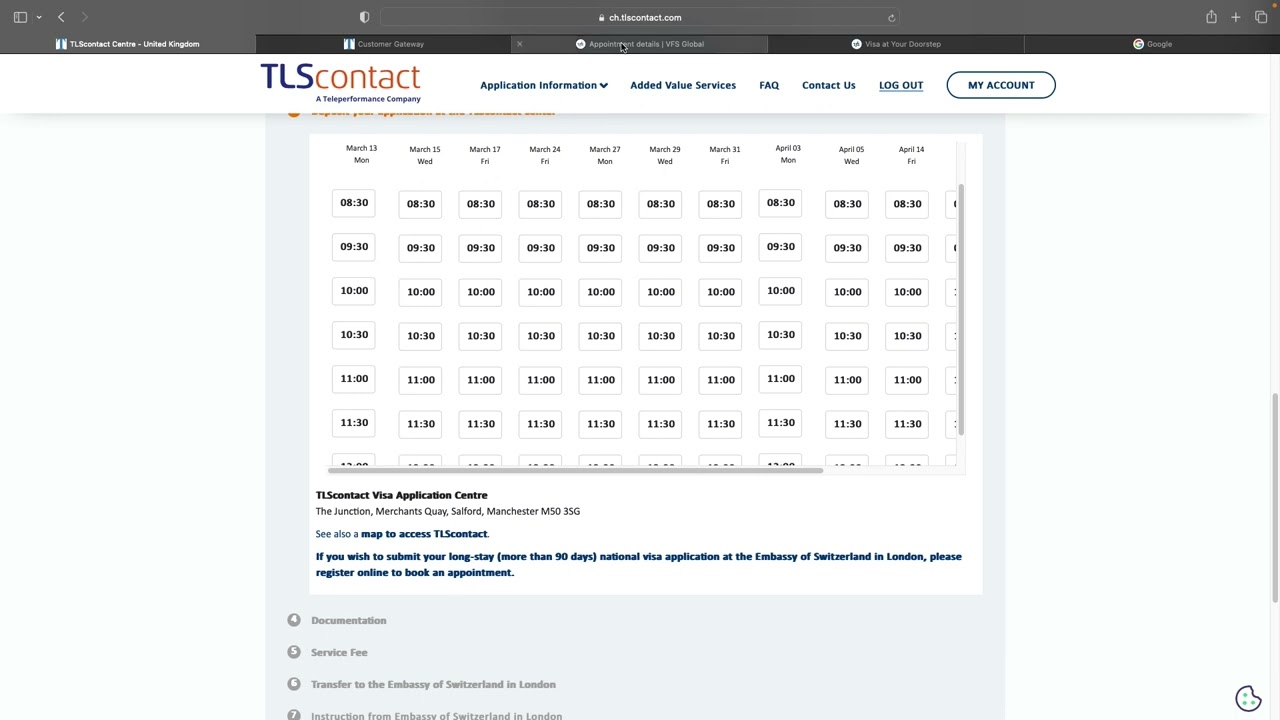Select 09:30 slot on April 03
This screenshot has width=1280, height=720.
point(781,247)
